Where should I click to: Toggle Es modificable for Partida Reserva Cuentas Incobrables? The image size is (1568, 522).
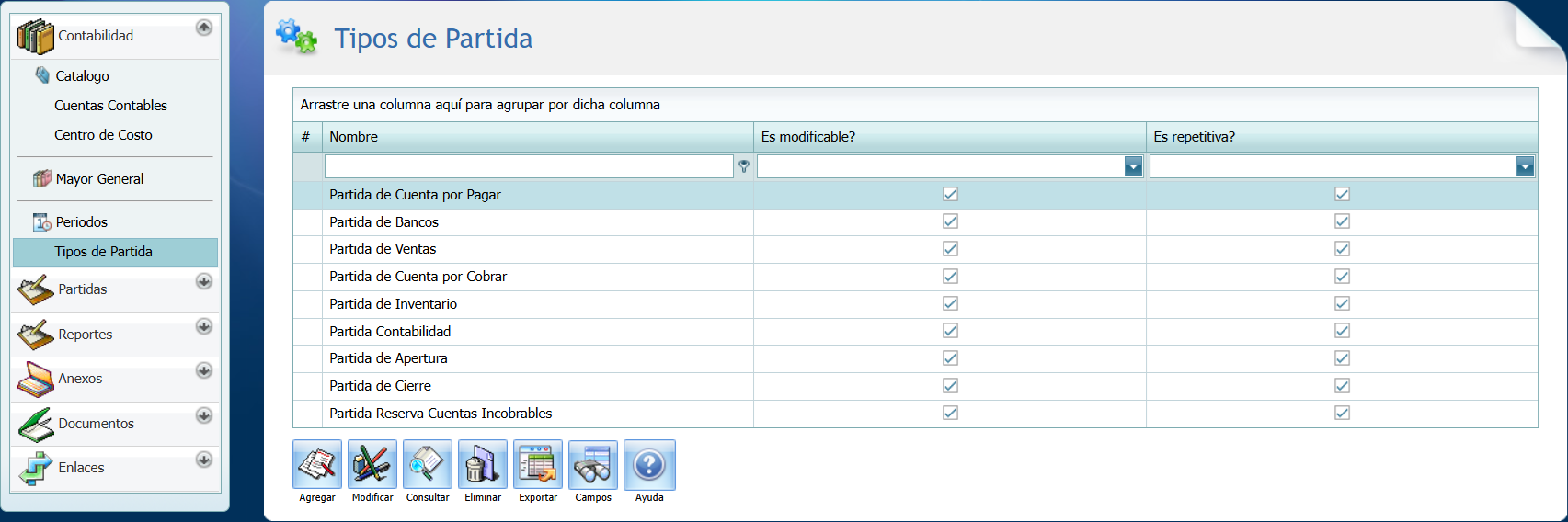point(950,413)
